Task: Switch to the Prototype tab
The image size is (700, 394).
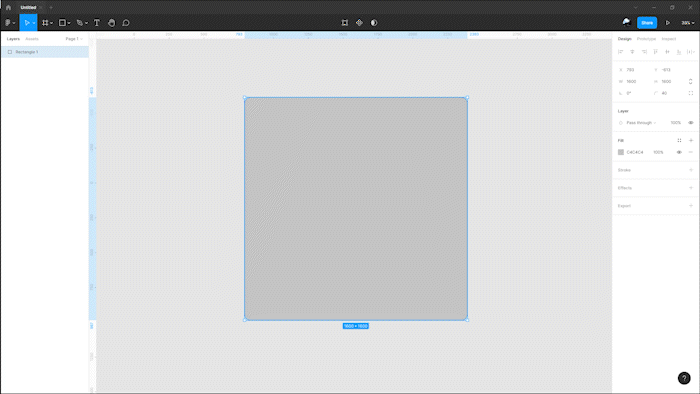Action: tap(646, 39)
